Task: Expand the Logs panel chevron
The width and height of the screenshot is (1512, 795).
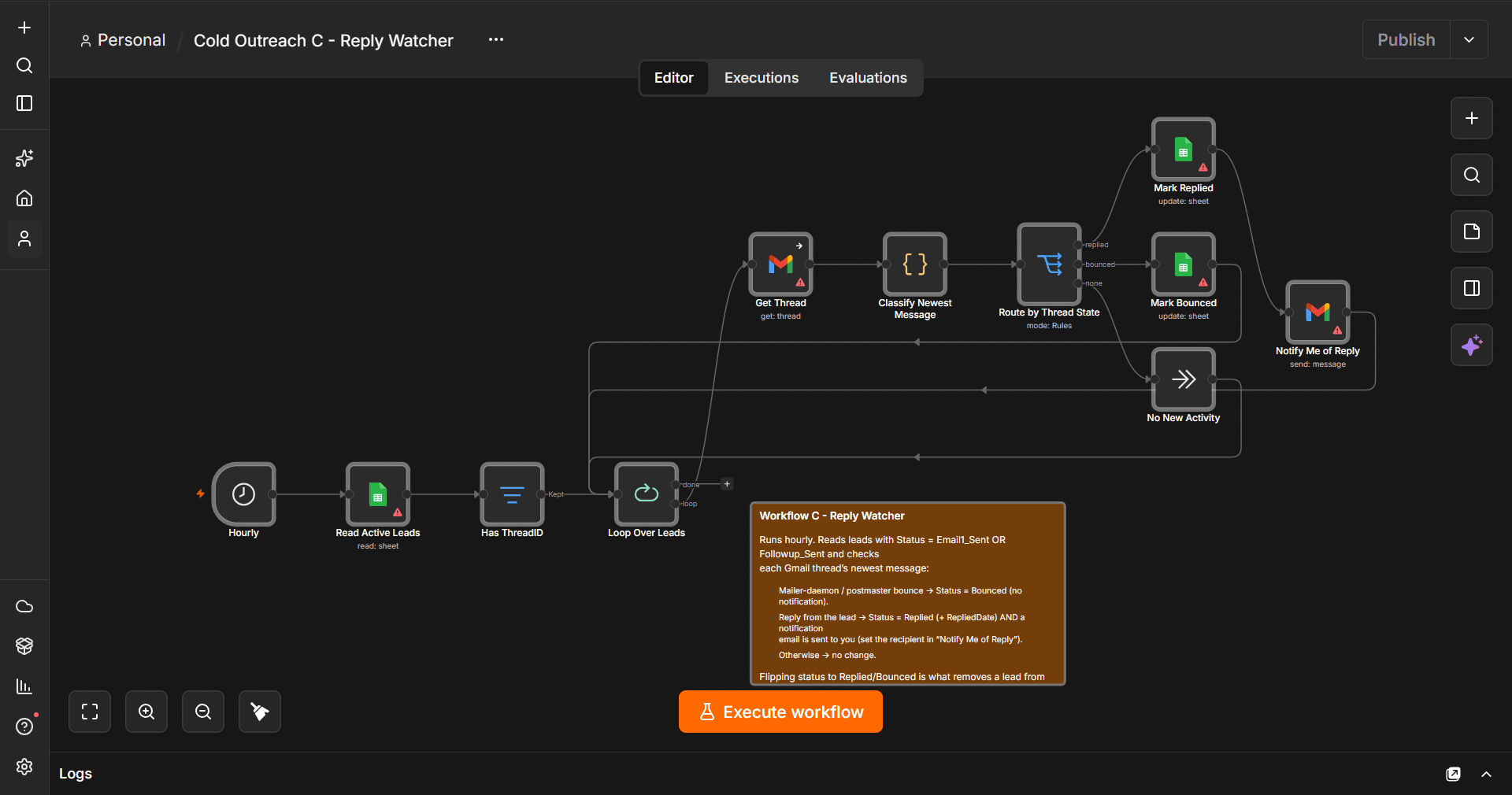Action: pyautogui.click(x=1486, y=774)
